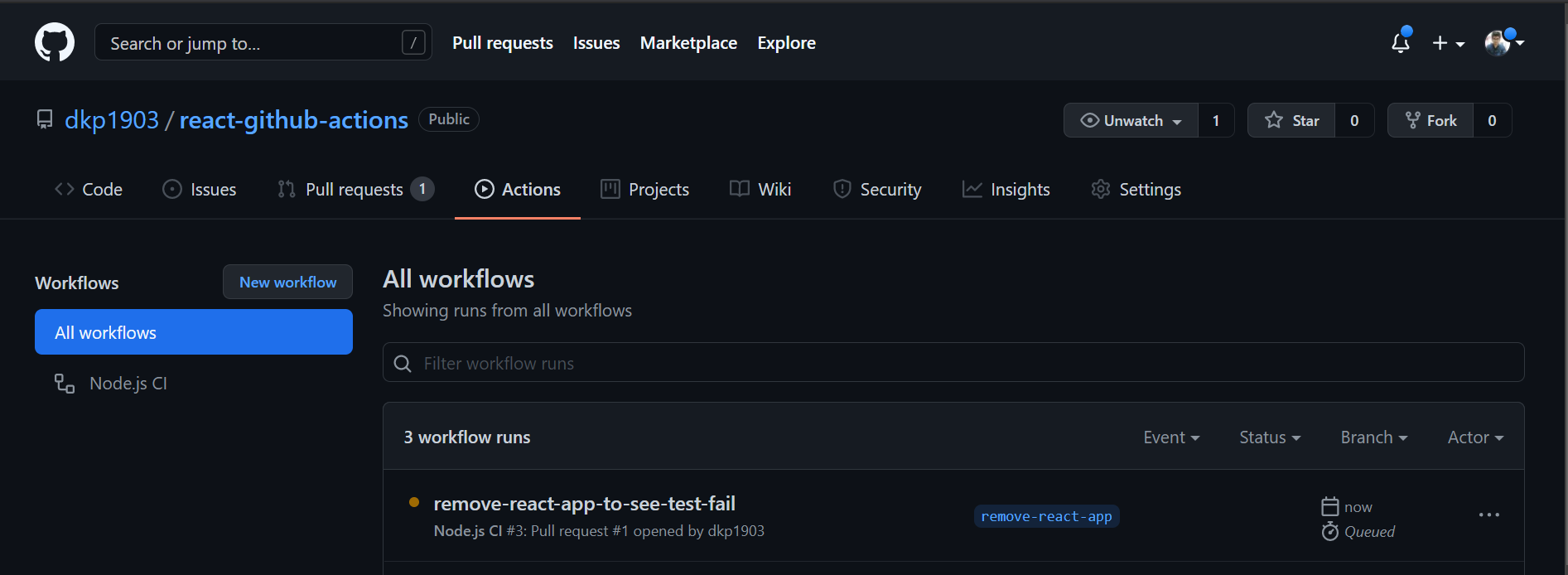Click the Public visibility badge

click(449, 119)
